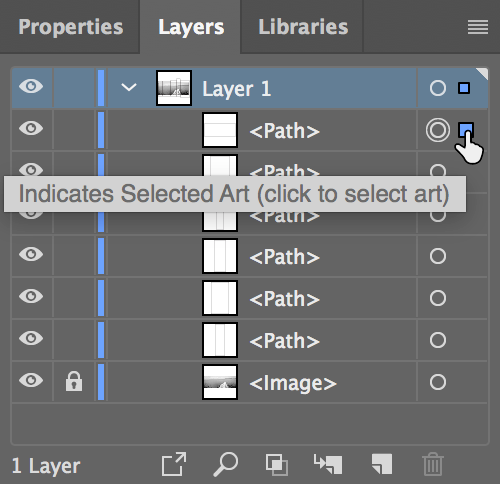
Task: Click thumbnail of third <Path> above <Image>
Action: point(220,256)
